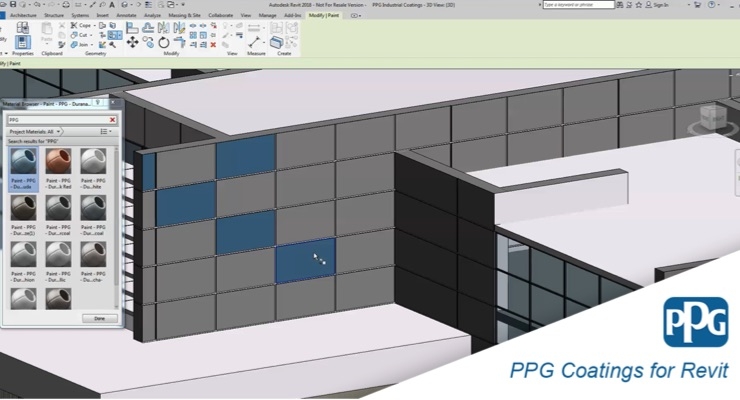Switch to the Massing & Site tab
The width and height of the screenshot is (740, 400).
pos(184,16)
